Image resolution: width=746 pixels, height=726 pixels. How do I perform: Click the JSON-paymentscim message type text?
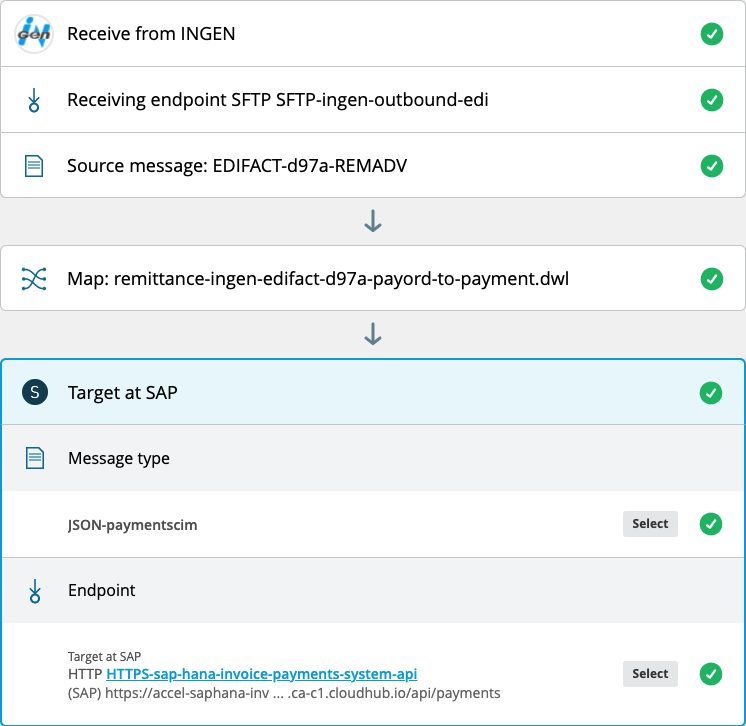133,525
